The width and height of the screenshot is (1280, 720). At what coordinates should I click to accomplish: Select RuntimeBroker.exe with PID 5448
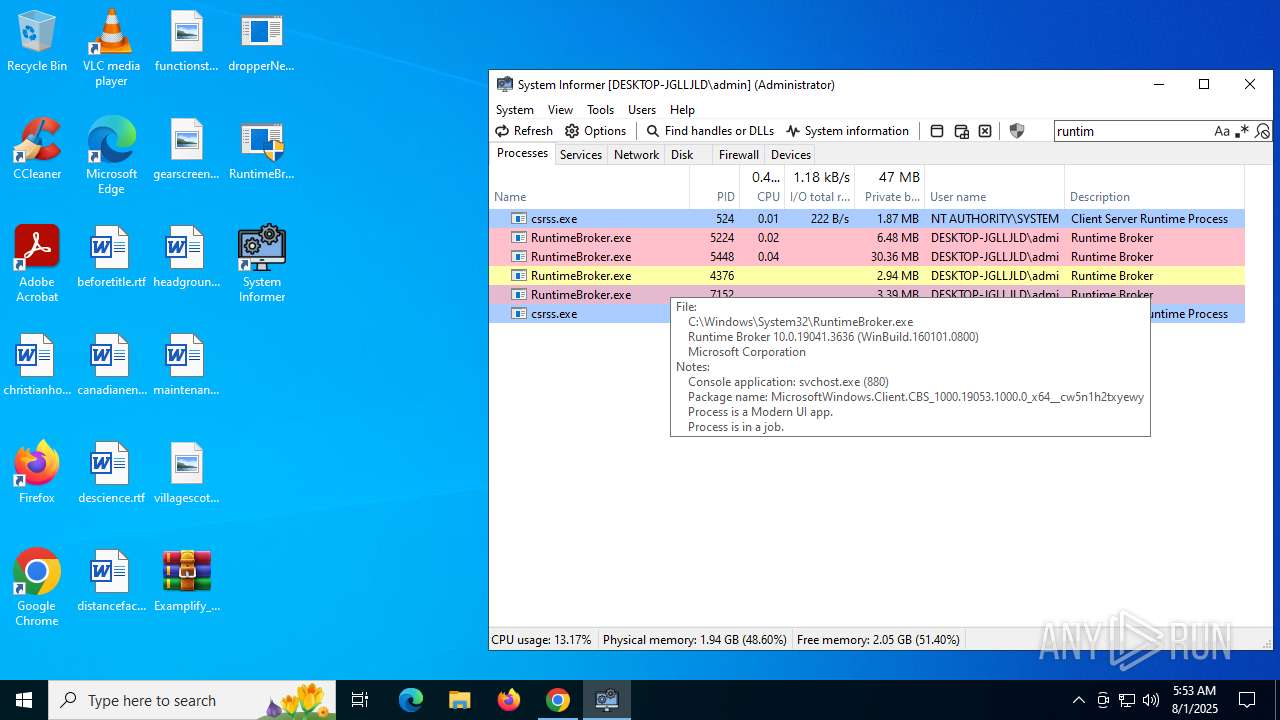[867, 257]
